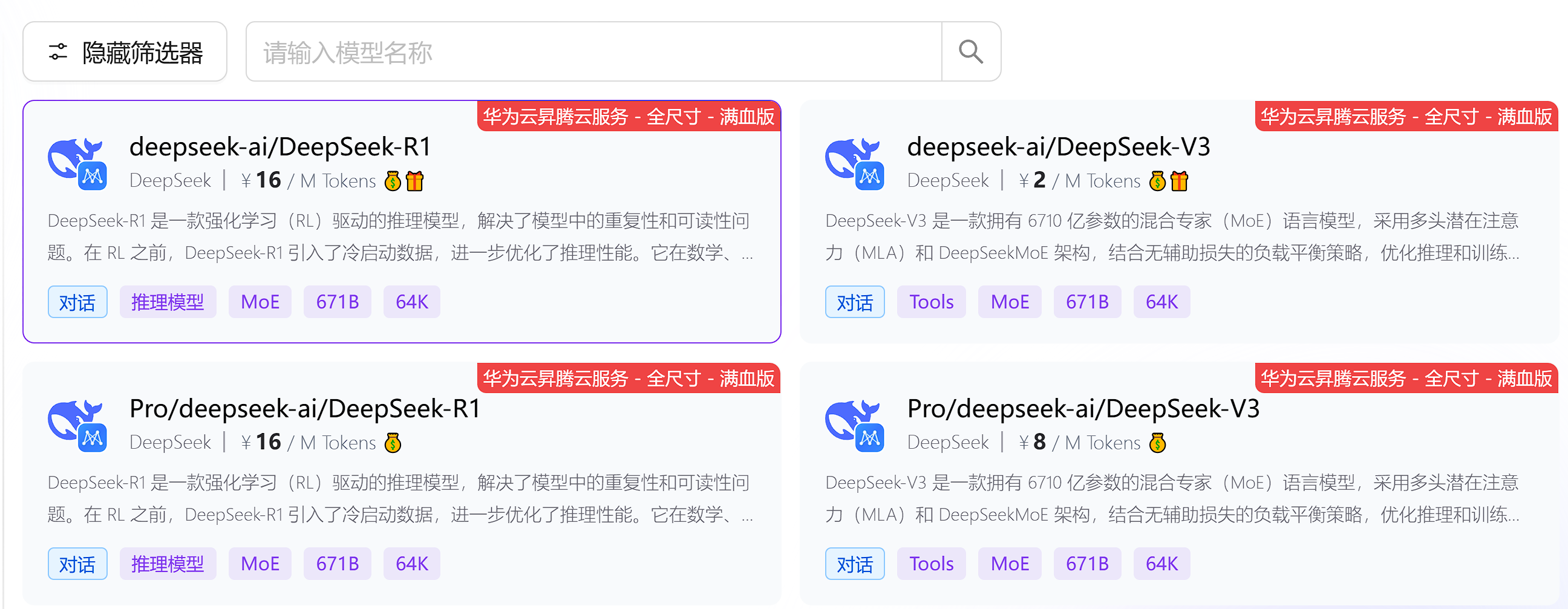Click DeepSeek vendor name on deepseek-ai/DeepSeek-V3 card
This screenshot has height=609, width=1568.
[x=948, y=181]
